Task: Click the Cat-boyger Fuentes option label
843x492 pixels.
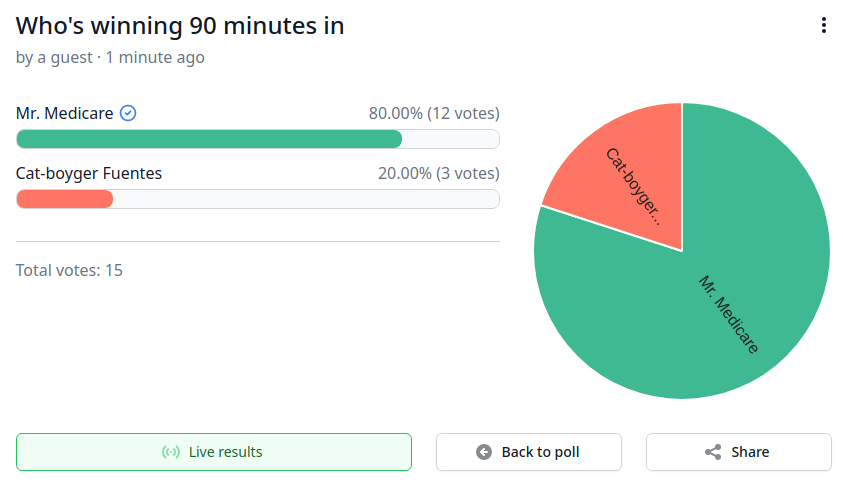Action: [x=89, y=174]
